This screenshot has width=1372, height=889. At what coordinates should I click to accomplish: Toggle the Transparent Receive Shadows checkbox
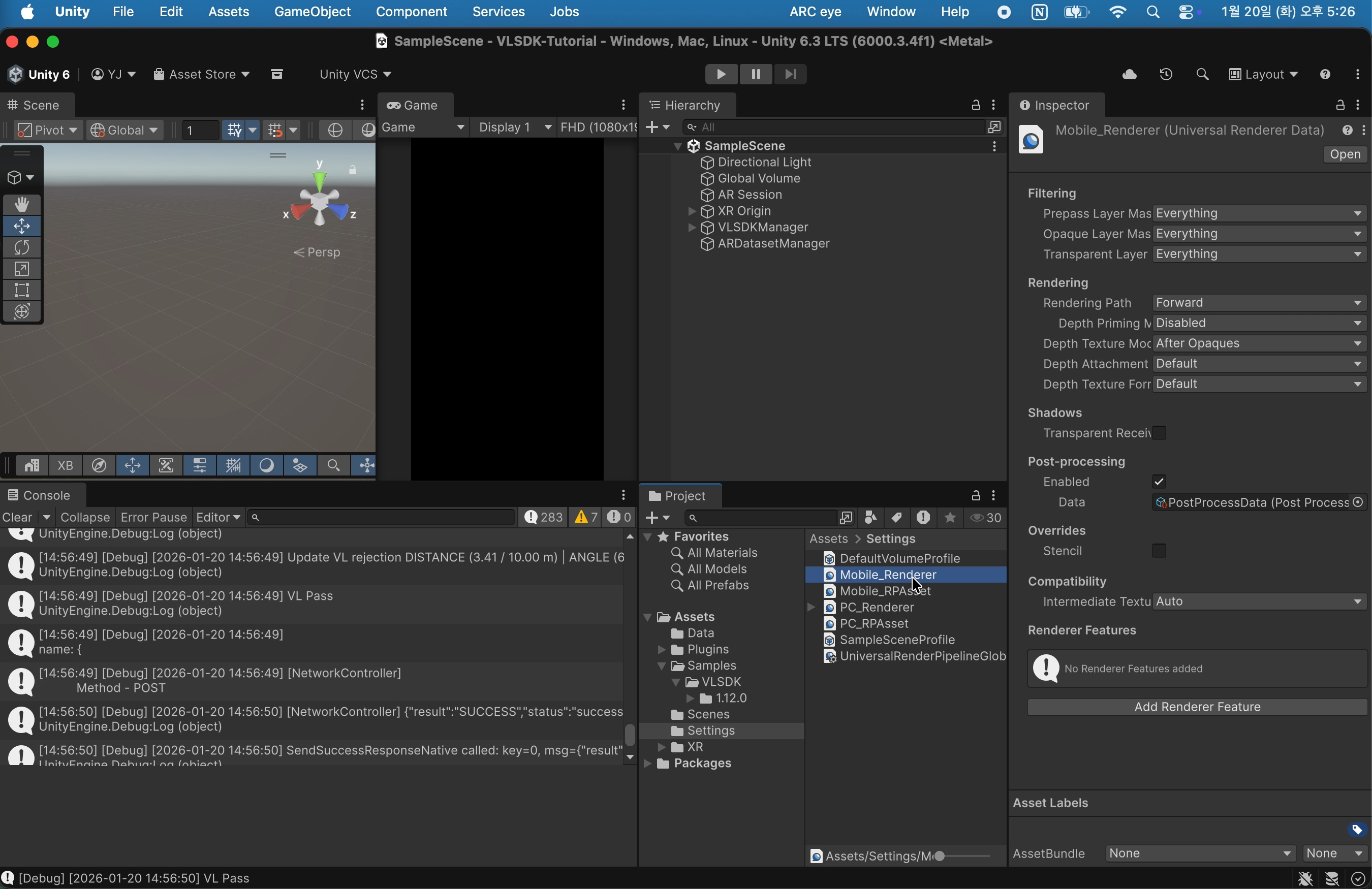[x=1159, y=433]
